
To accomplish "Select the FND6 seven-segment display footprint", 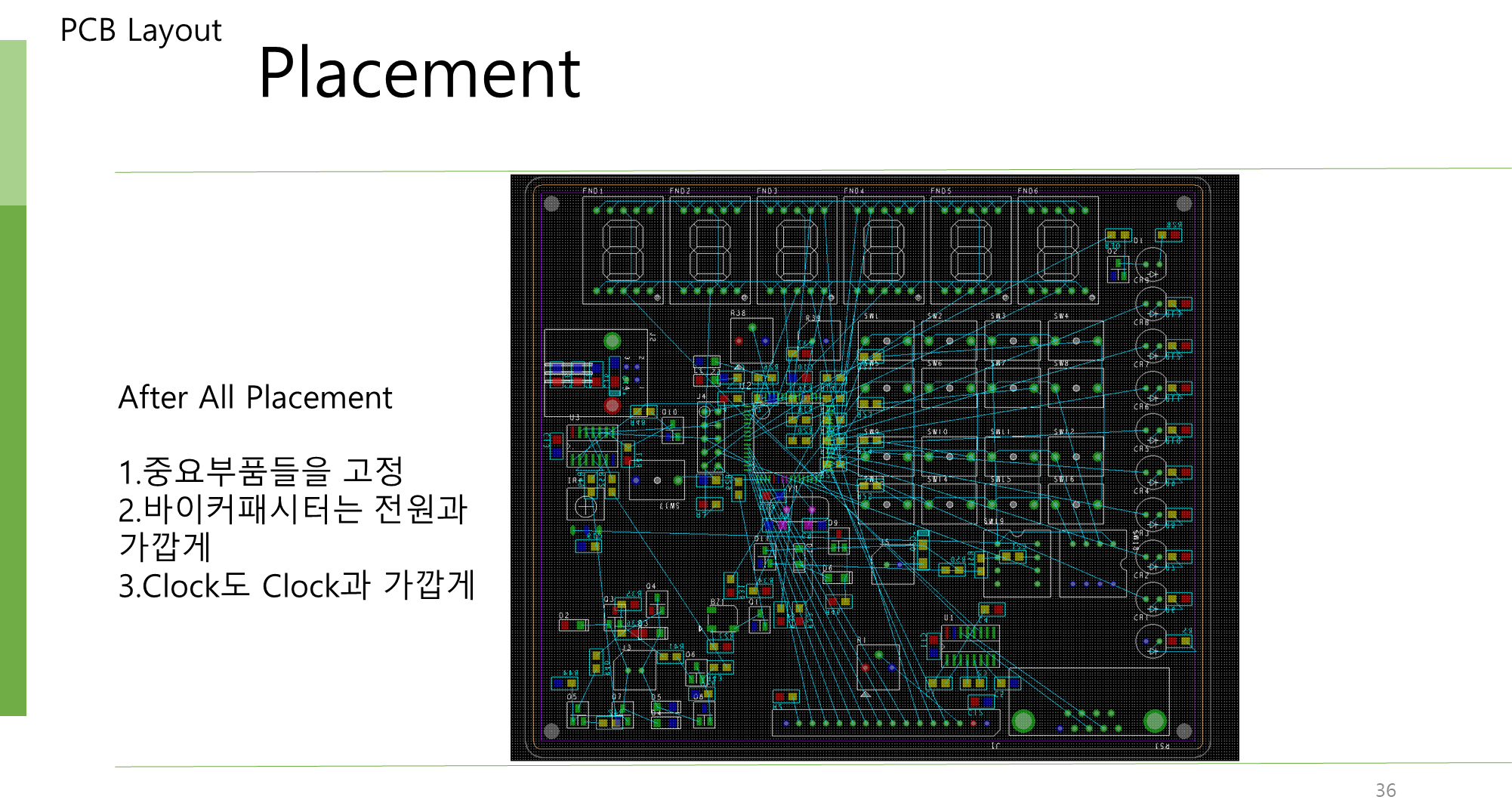I will pos(1058,250).
